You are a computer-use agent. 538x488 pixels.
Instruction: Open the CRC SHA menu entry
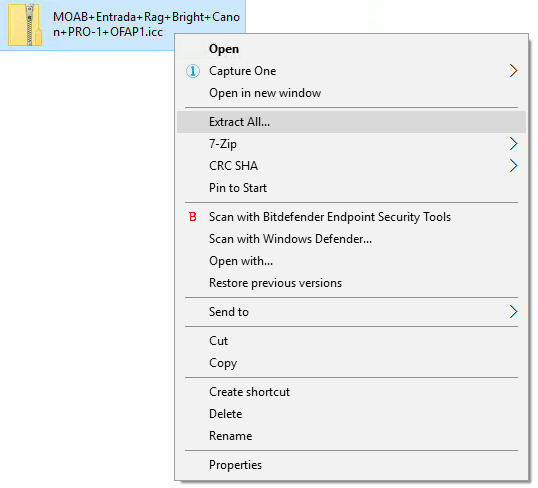(351, 166)
